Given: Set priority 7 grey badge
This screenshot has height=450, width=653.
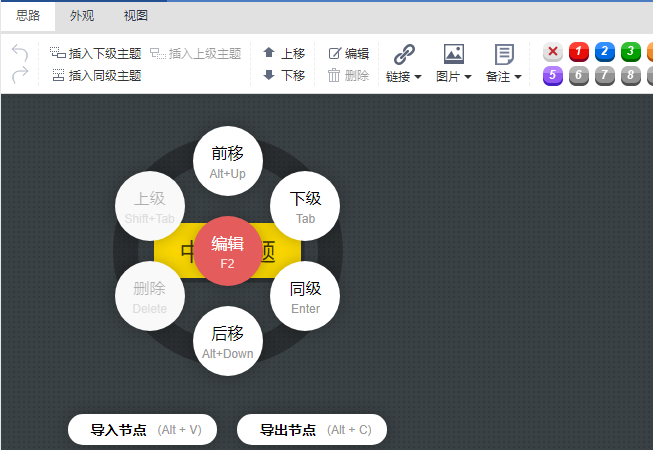Looking at the screenshot, I should [x=605, y=76].
